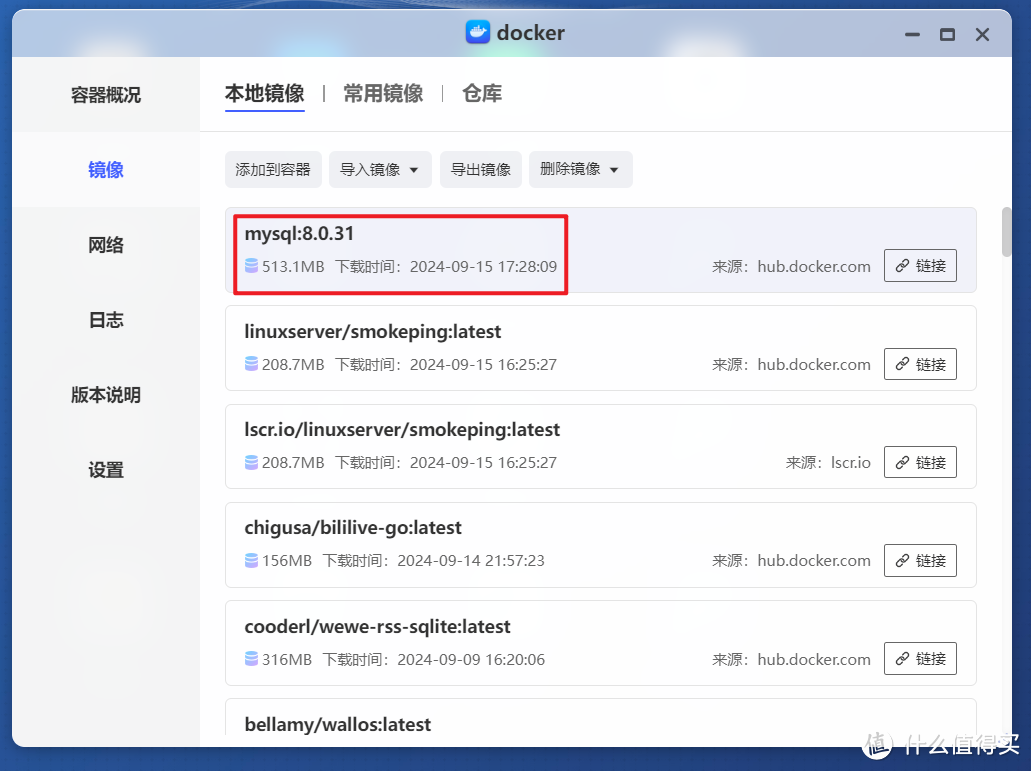
Task: Expand the 导入镜像 dropdown
Action: (380, 170)
